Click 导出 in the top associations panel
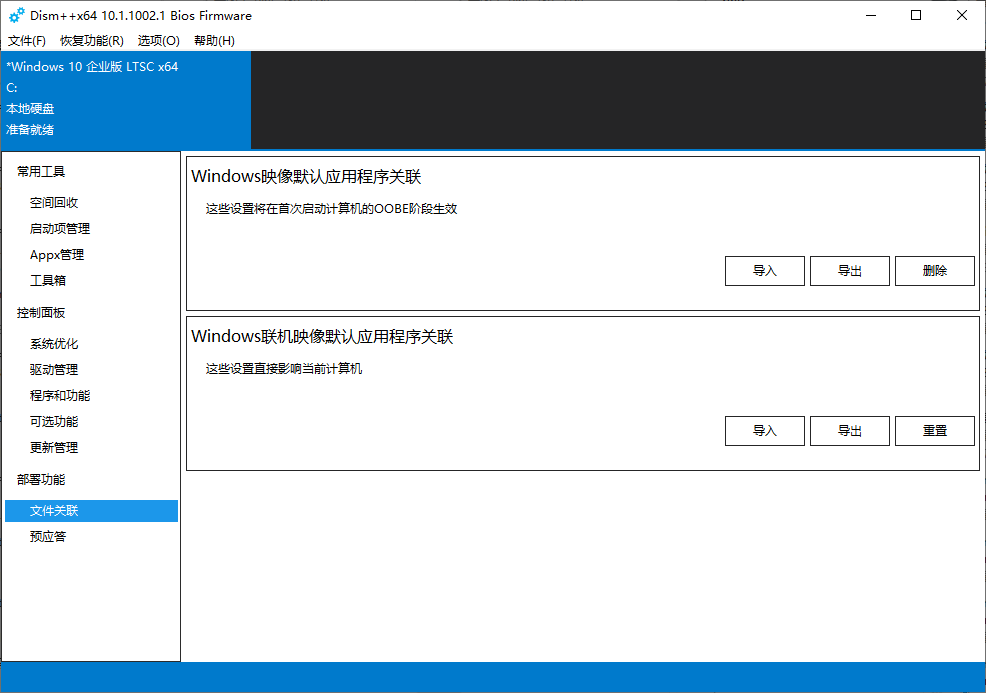 click(849, 271)
